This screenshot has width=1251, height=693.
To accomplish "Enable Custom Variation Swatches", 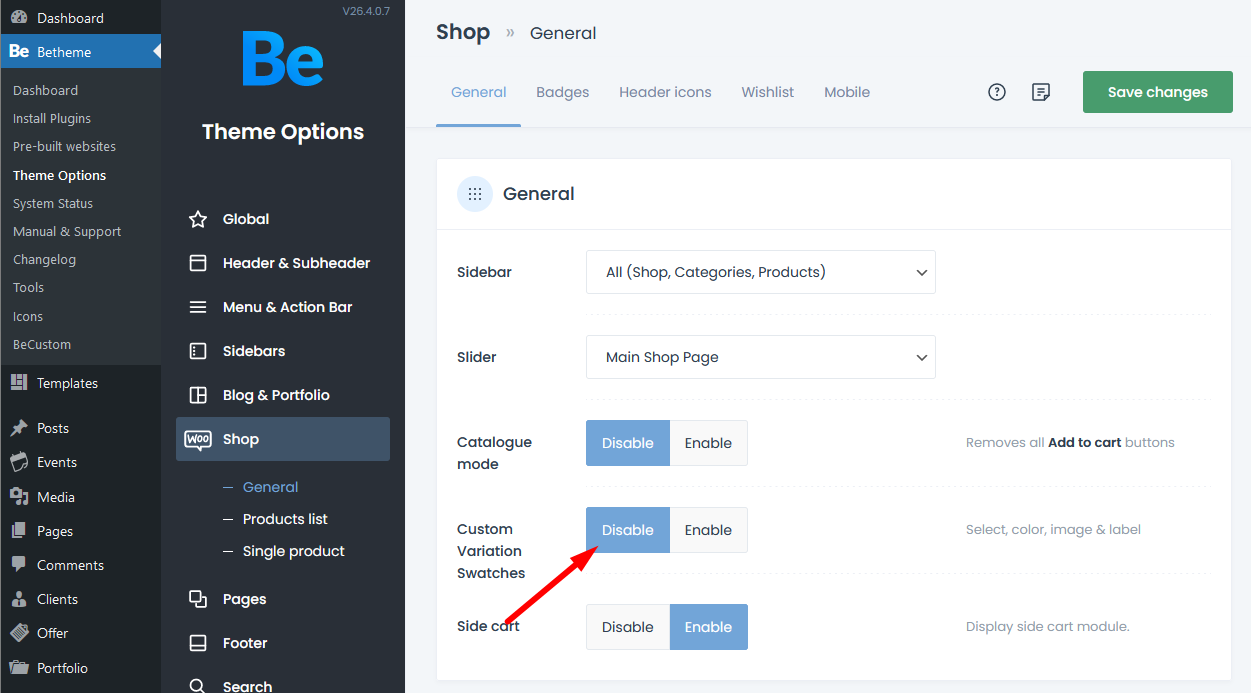I will (708, 530).
